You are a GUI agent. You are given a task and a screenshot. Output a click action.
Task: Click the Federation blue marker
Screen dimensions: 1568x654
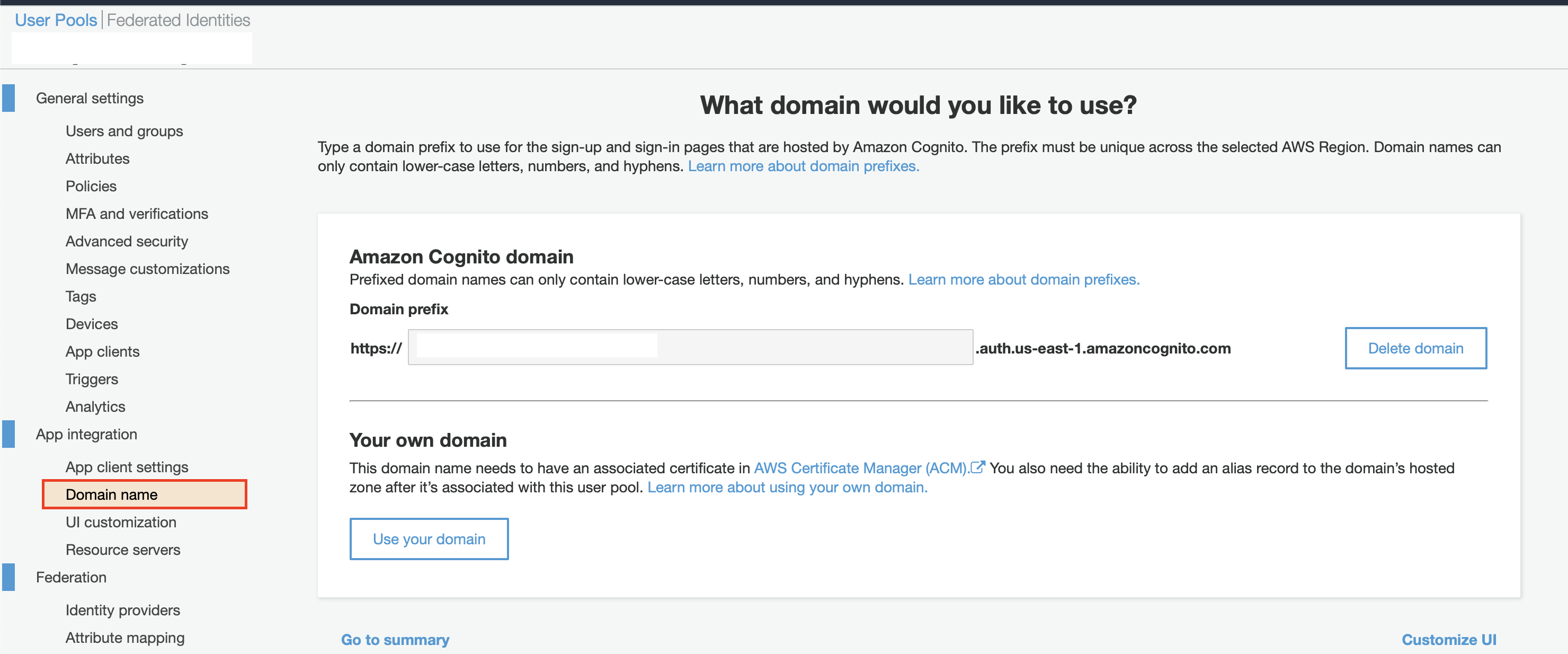(x=8, y=577)
